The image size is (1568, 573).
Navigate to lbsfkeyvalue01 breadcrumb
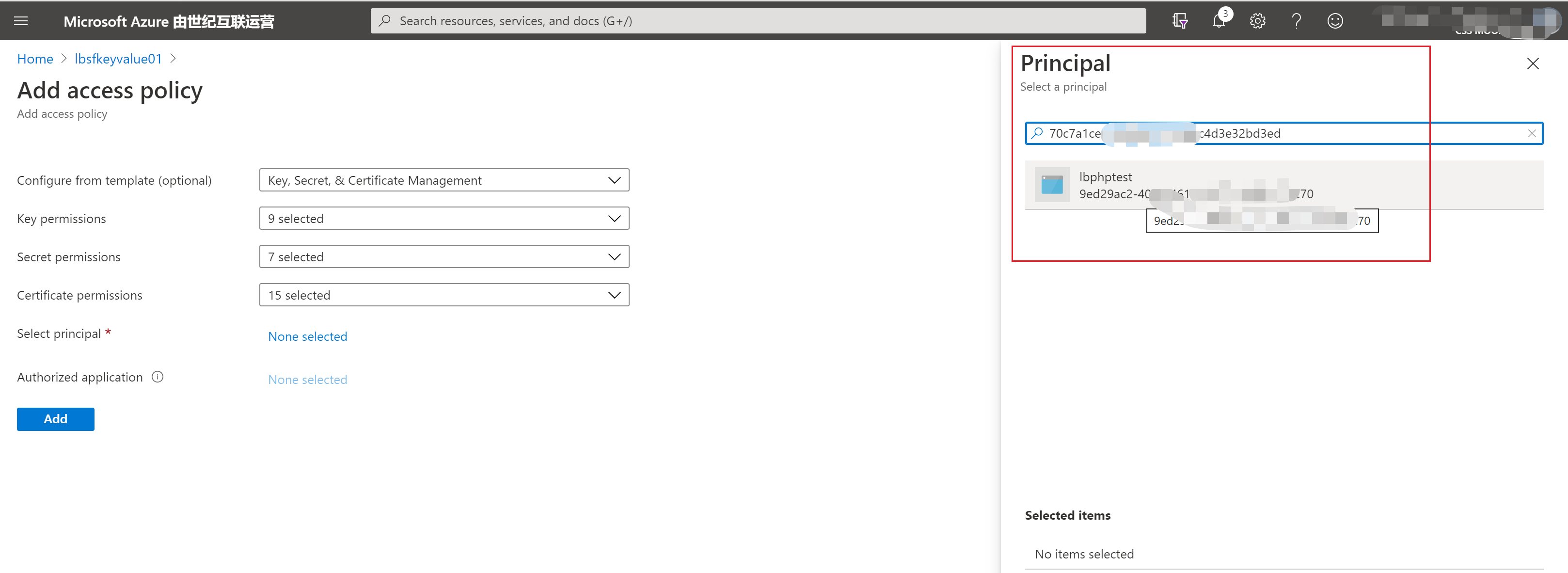[118, 59]
